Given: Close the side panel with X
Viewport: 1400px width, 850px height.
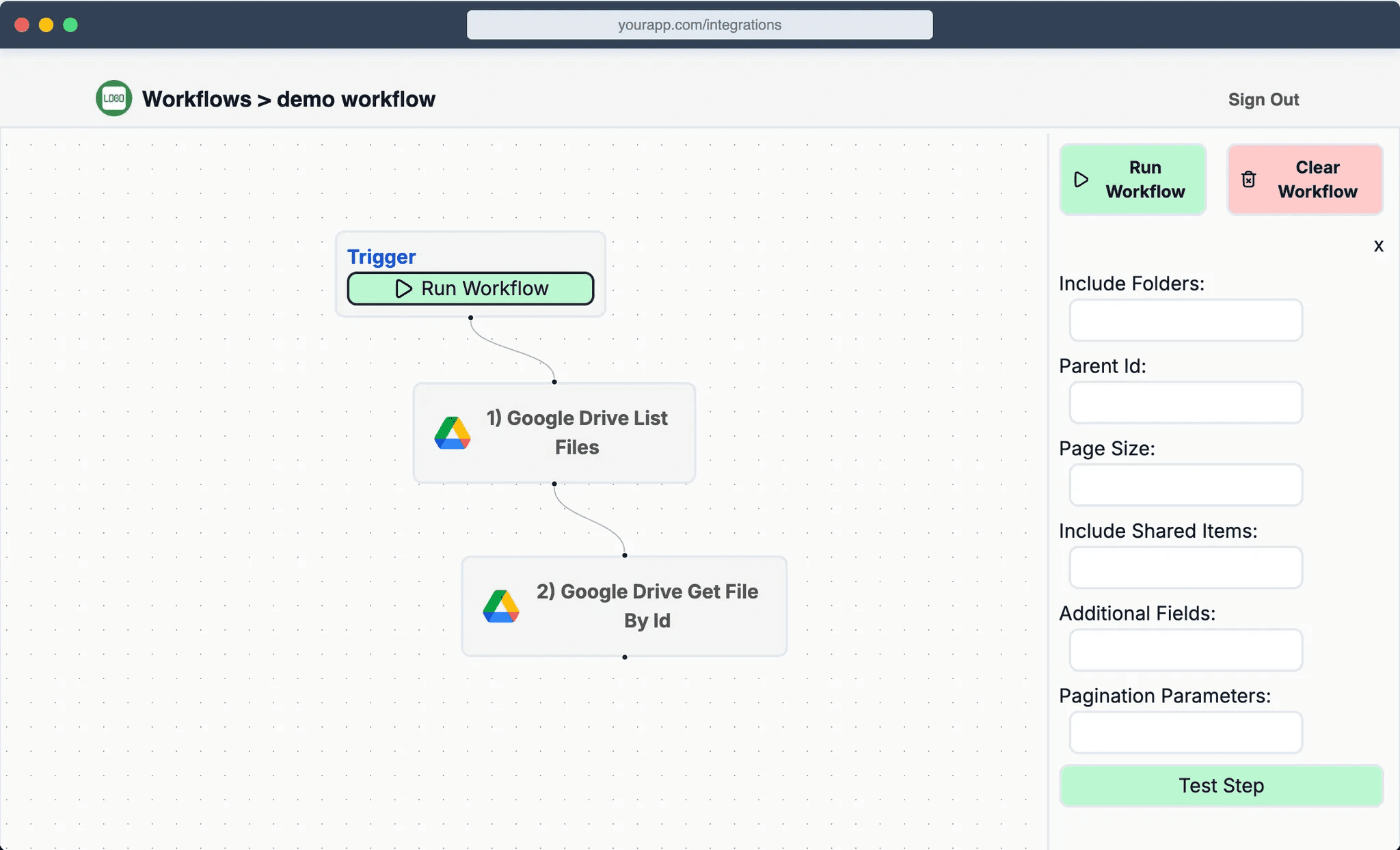Looking at the screenshot, I should pyautogui.click(x=1378, y=246).
